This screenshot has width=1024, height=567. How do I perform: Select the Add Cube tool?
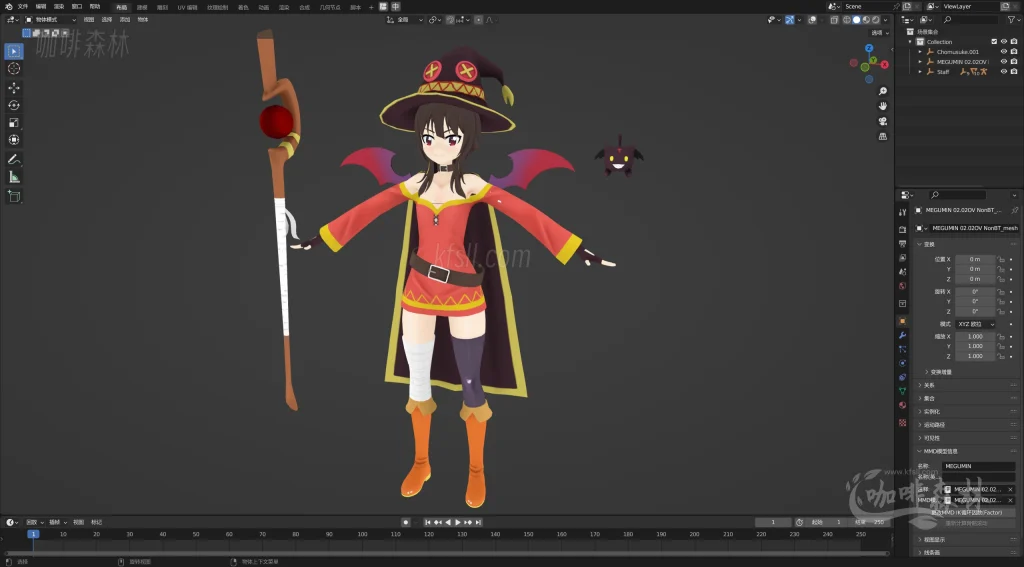tap(14, 196)
